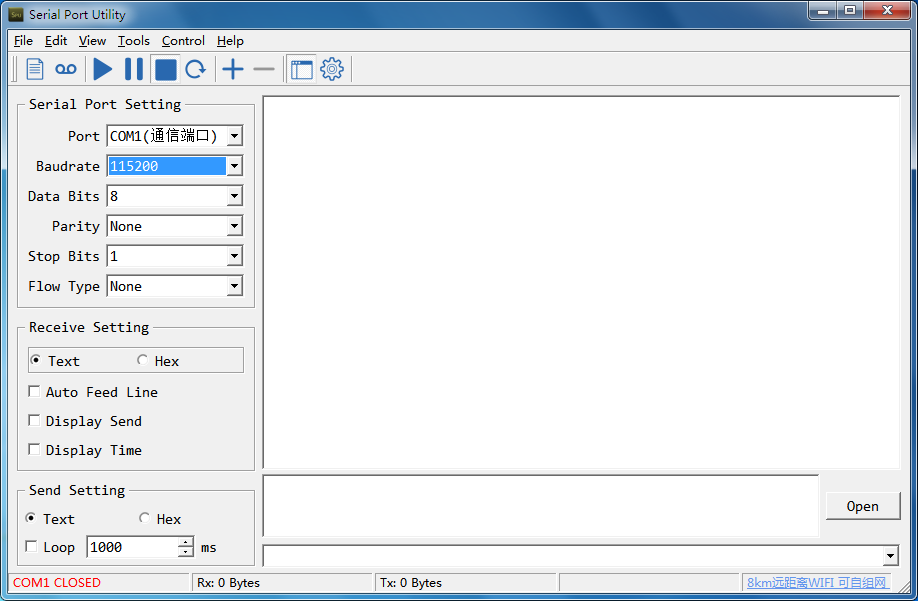Click the Stop square icon
This screenshot has width=918, height=601.
click(166, 69)
